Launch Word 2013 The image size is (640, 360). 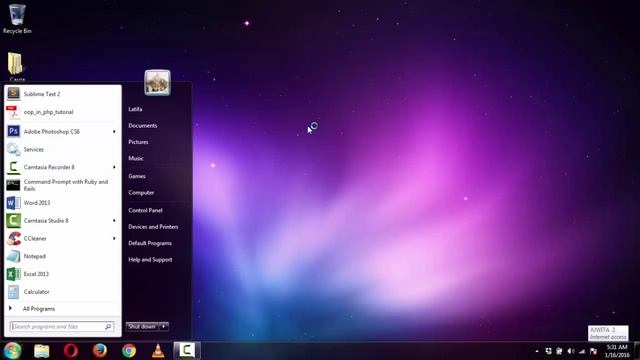tap(62, 203)
